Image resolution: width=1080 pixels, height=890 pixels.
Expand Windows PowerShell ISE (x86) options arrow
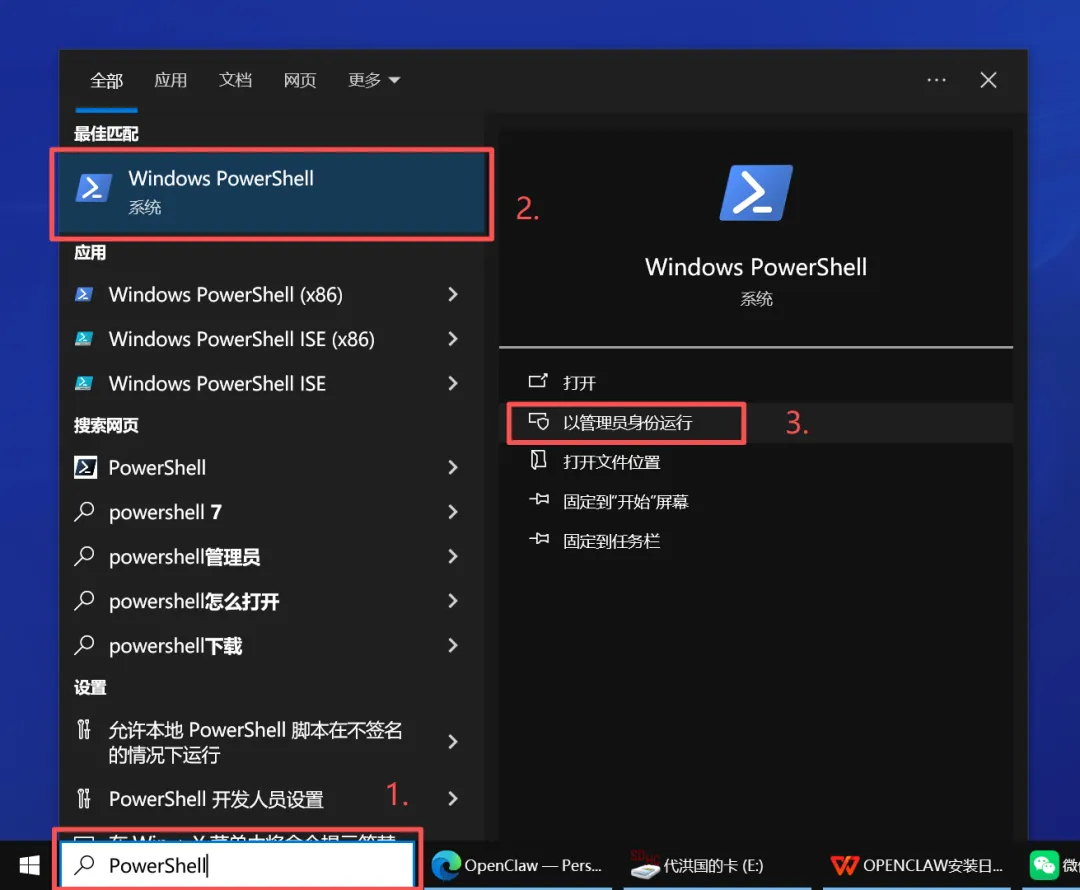[453, 339]
